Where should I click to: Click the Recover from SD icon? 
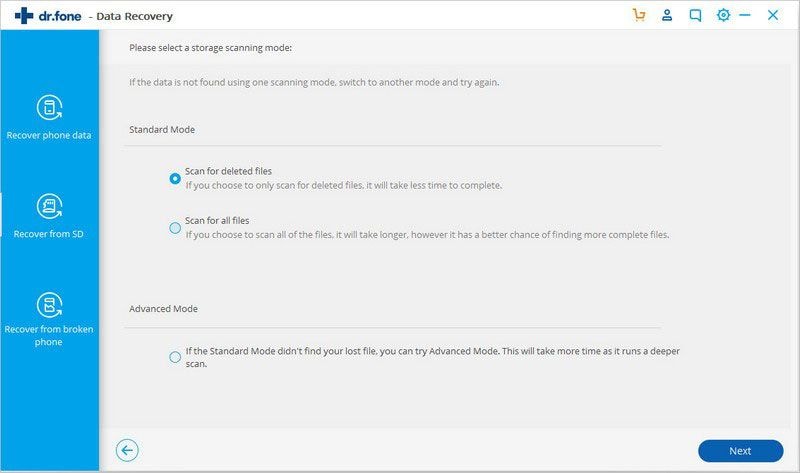tap(49, 206)
